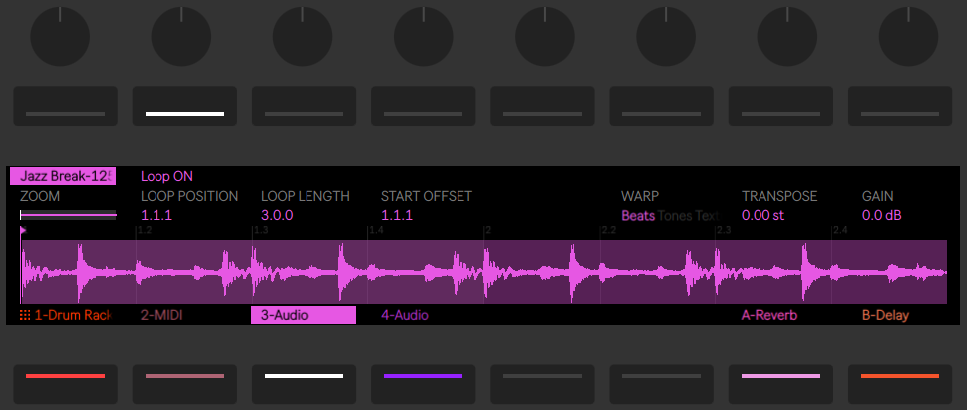Click the TRANSPOSE parameter label
The height and width of the screenshot is (410, 967).
(780, 197)
